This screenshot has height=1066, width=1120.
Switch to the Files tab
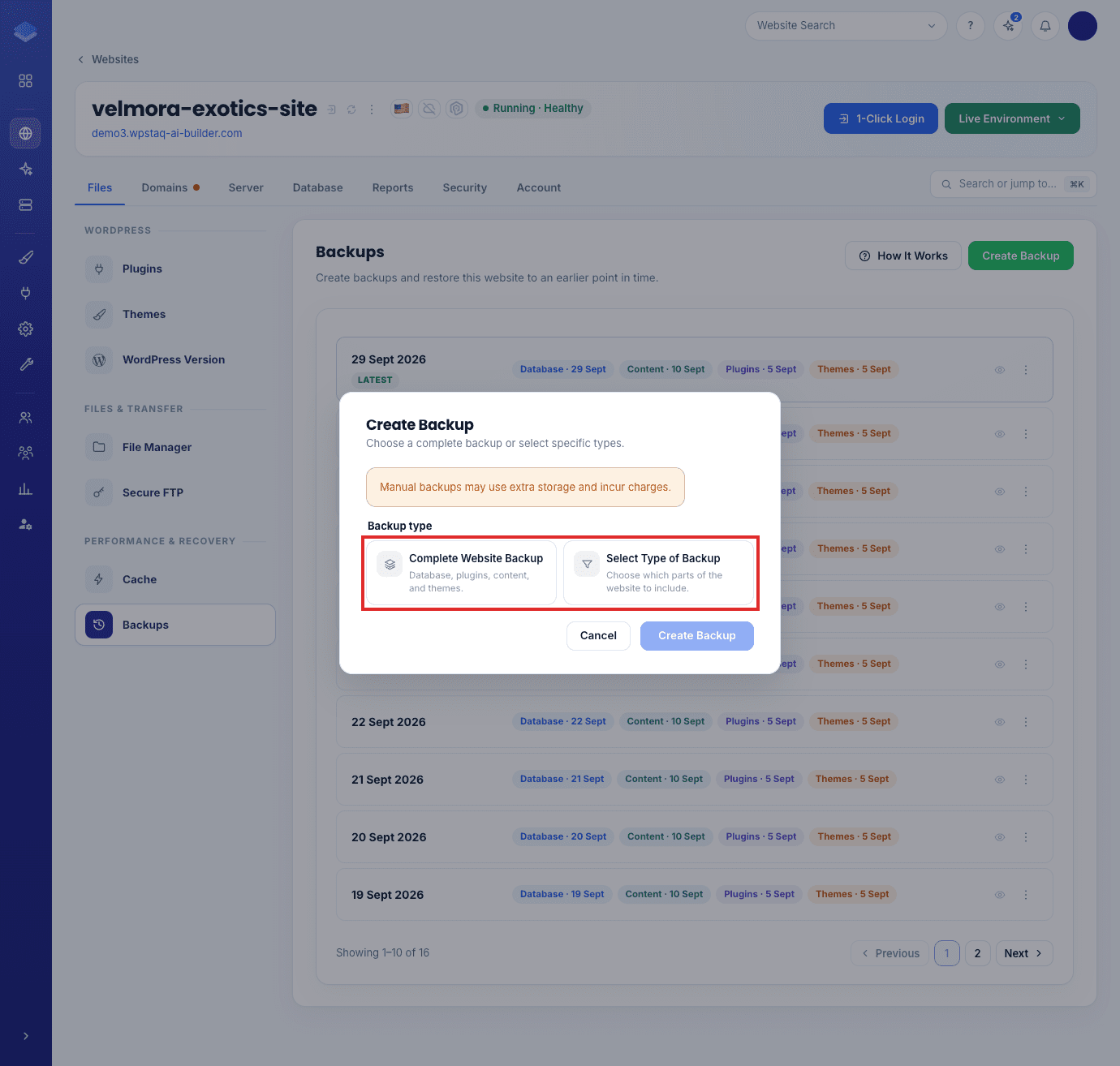[100, 187]
